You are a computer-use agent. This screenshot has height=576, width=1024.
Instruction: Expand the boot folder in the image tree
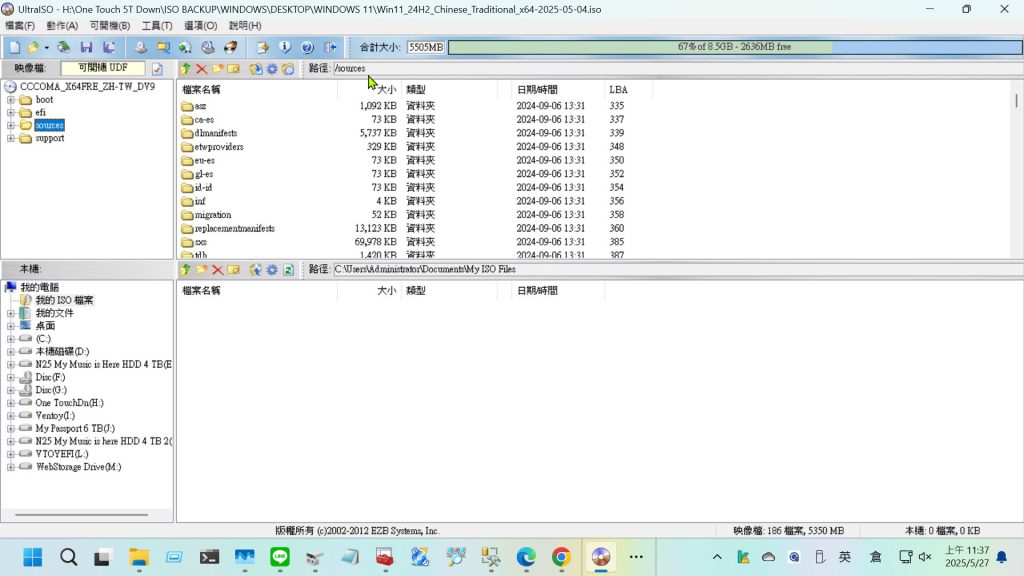[11, 100]
